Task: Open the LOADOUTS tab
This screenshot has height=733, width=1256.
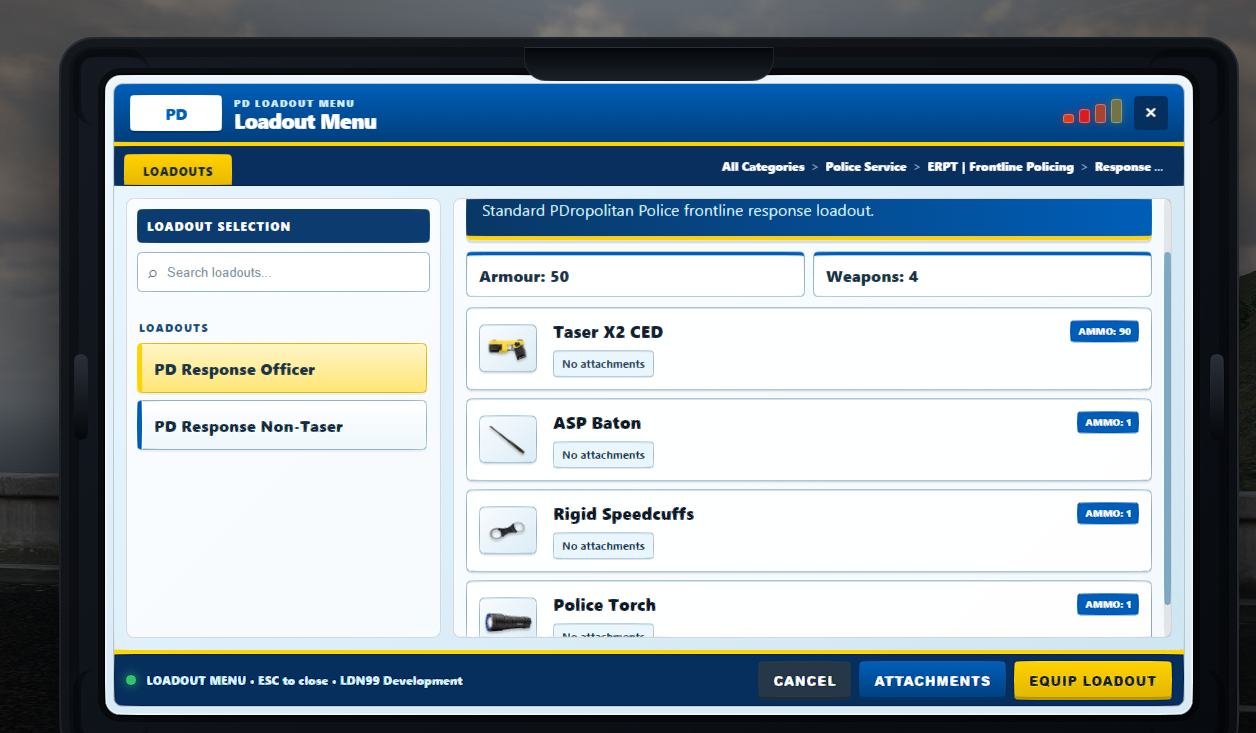Action: click(x=178, y=170)
